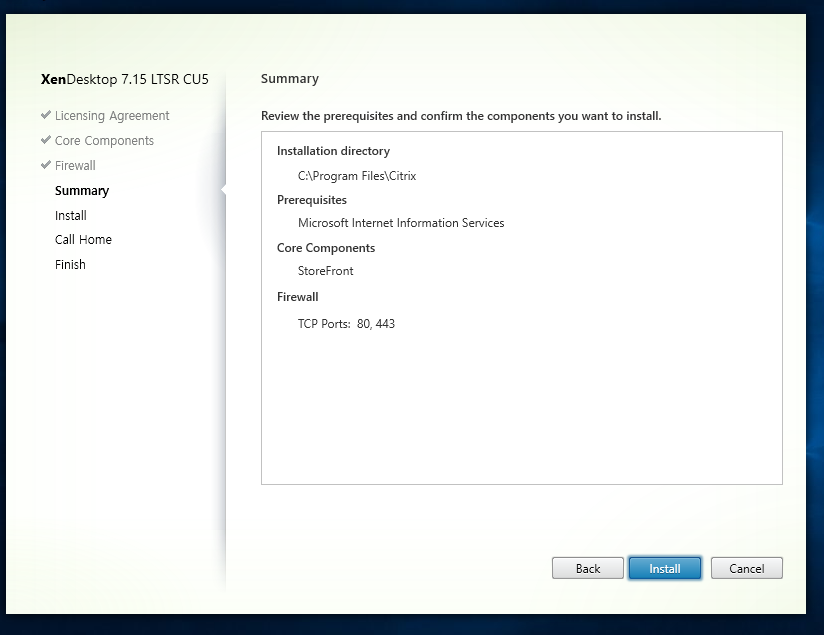Viewport: 824px width, 635px height.
Task: Click the Microsoft Internet Information Services entry
Action: [x=401, y=223]
